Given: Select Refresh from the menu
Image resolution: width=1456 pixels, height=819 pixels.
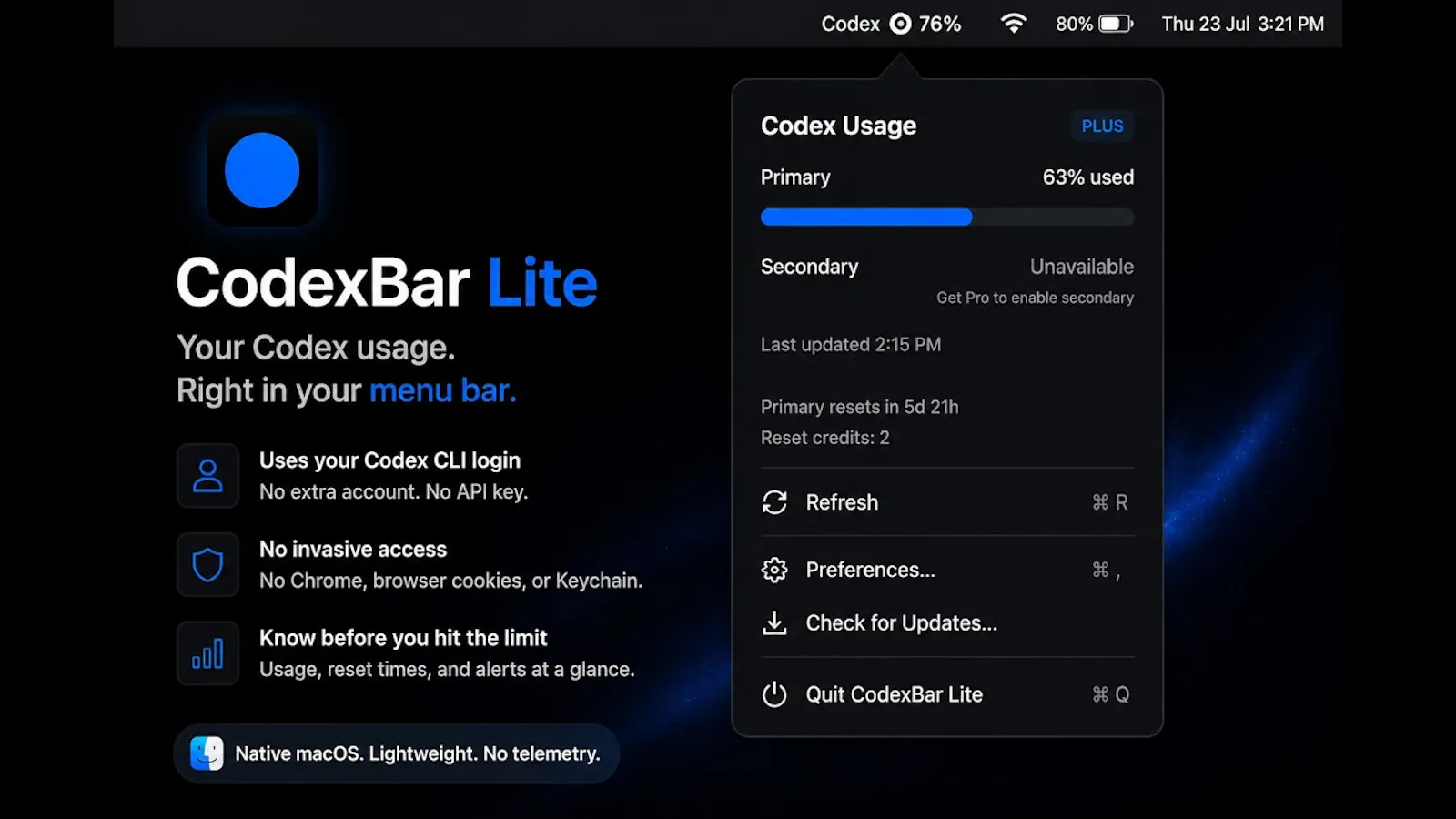Looking at the screenshot, I should pyautogui.click(x=947, y=502).
